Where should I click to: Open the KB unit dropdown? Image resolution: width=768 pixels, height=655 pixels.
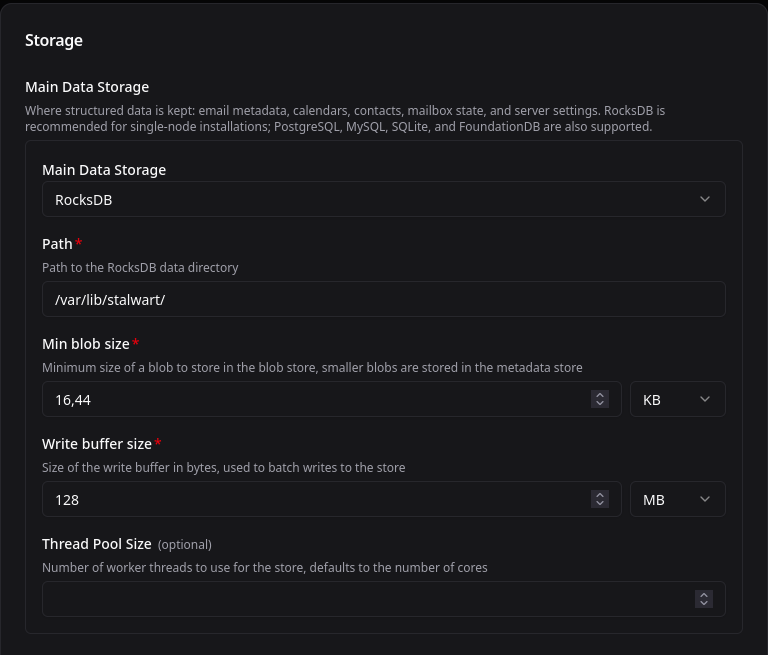677,399
